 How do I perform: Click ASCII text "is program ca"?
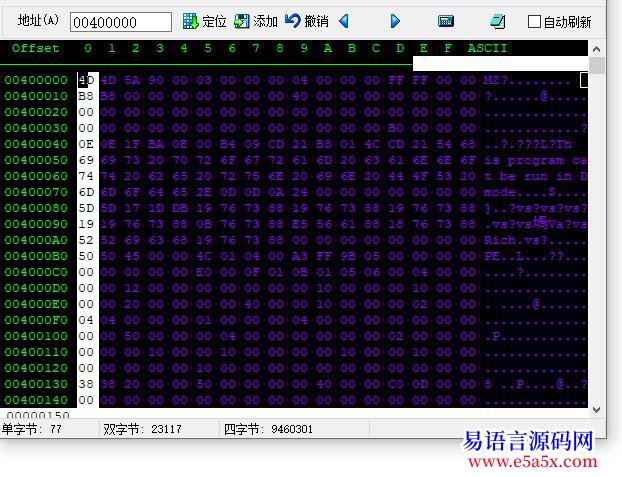[535, 160]
